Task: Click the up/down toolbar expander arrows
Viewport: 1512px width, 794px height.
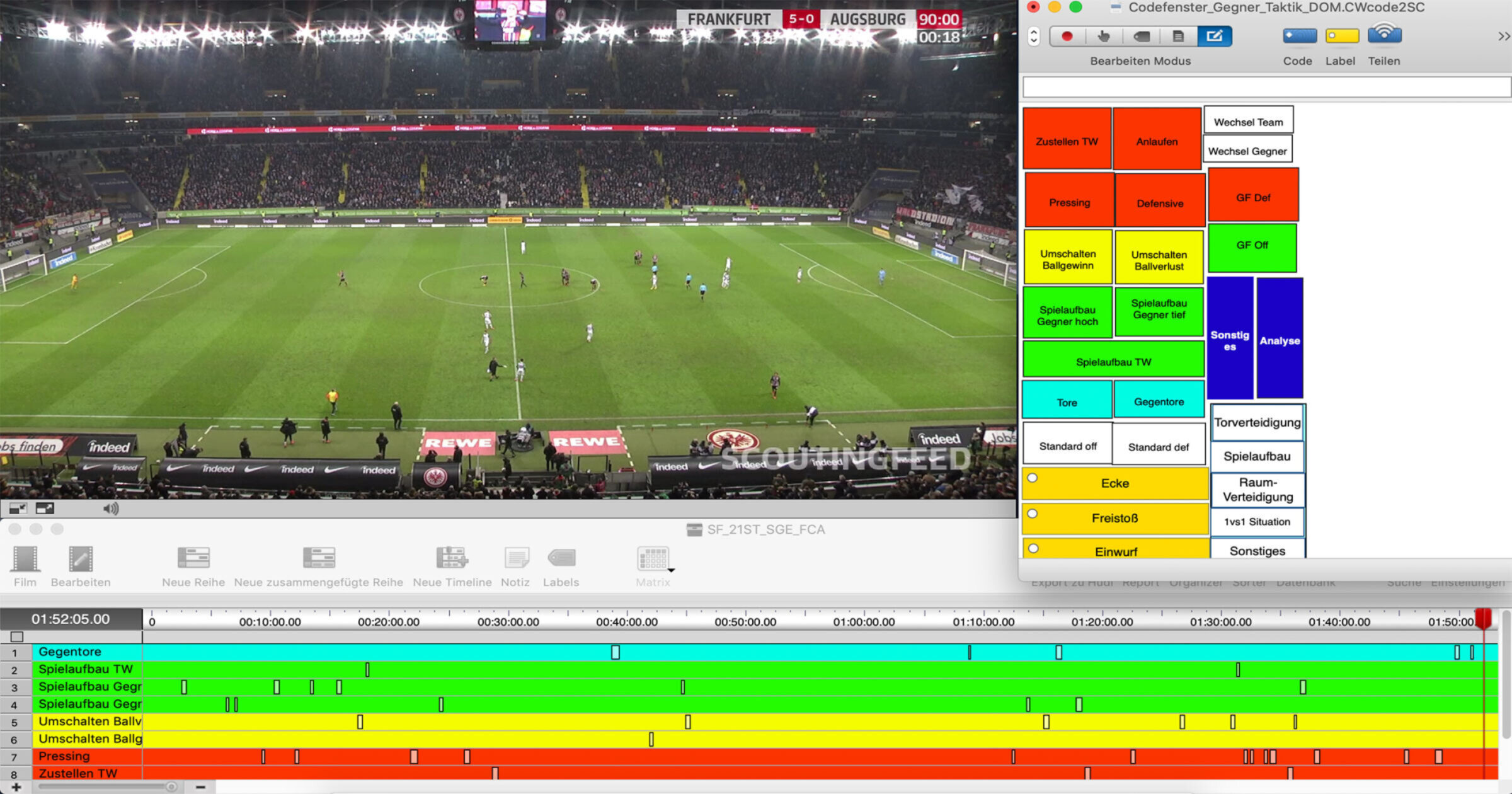Action: tap(1033, 36)
